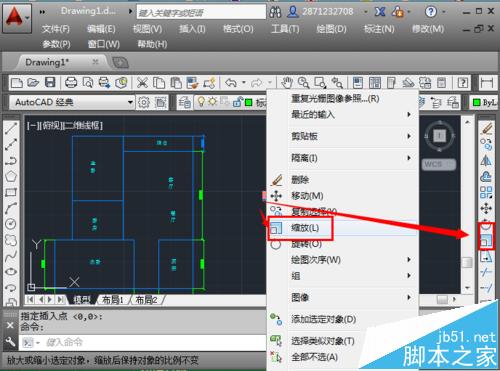Click the Match Properties brush icon
The height and width of the screenshot is (371, 500).
click(192, 82)
